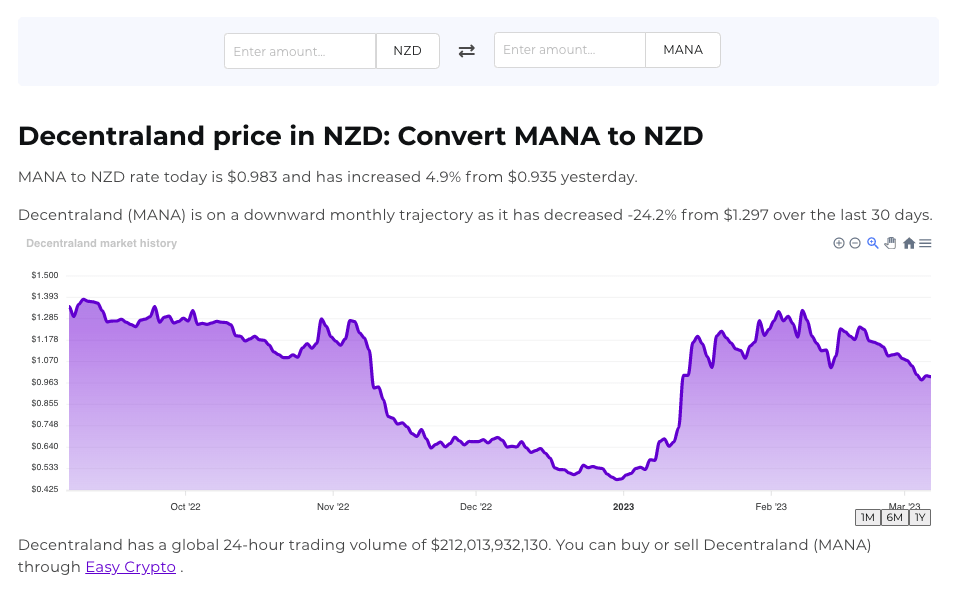Image resolution: width=959 pixels, height=599 pixels.
Task: Click the NZD amount input field
Action: [300, 51]
